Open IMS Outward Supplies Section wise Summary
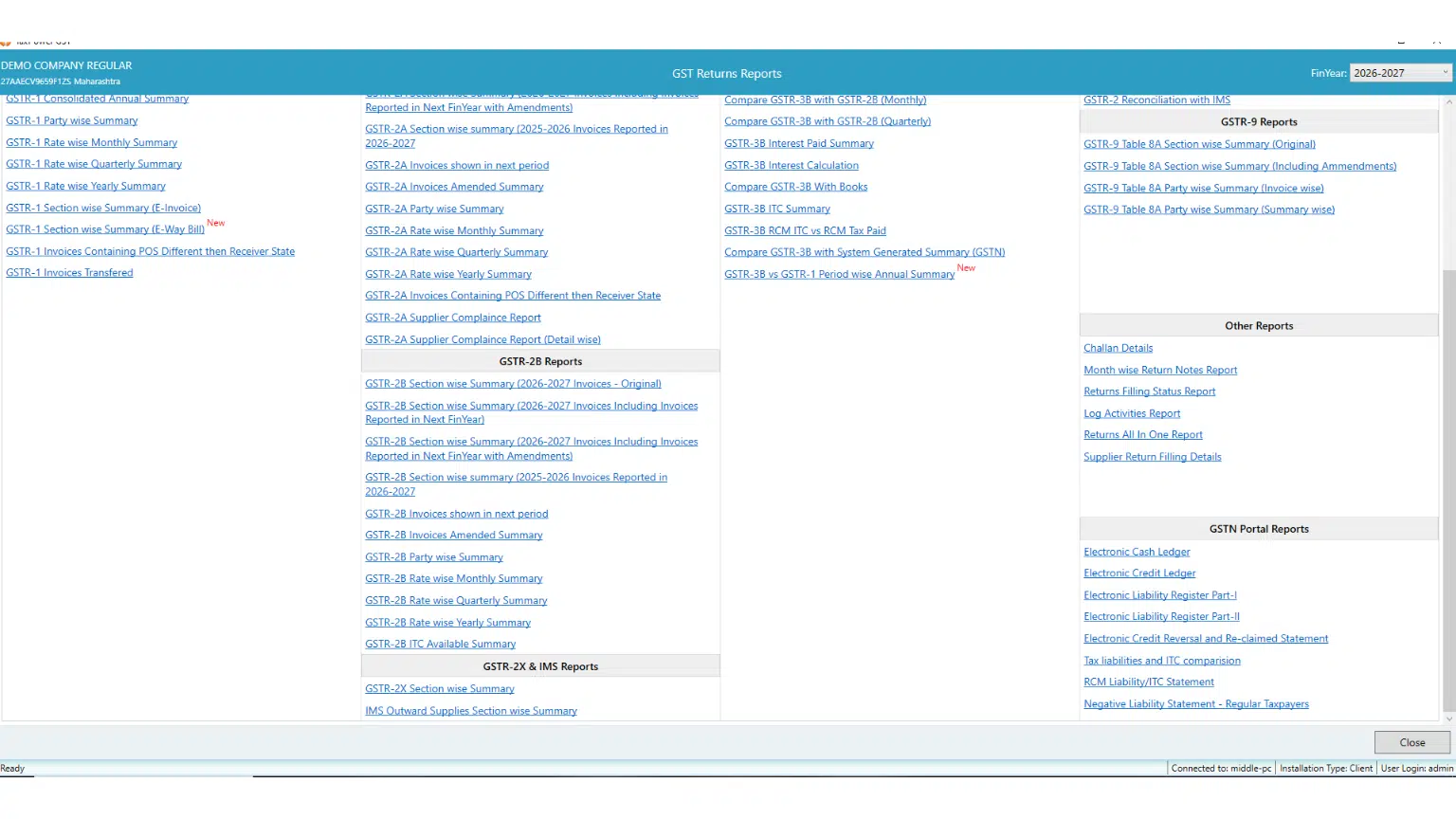 471,711
